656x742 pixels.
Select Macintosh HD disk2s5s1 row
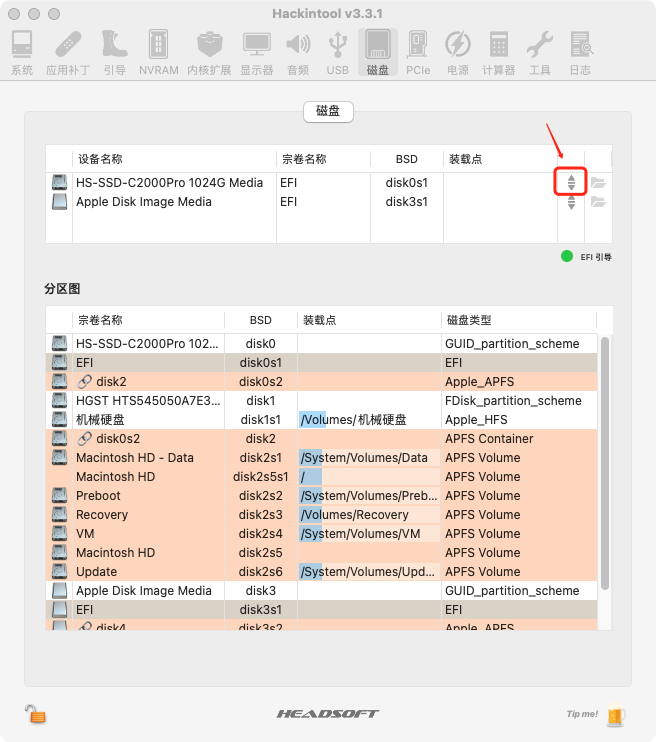pyautogui.click(x=322, y=477)
